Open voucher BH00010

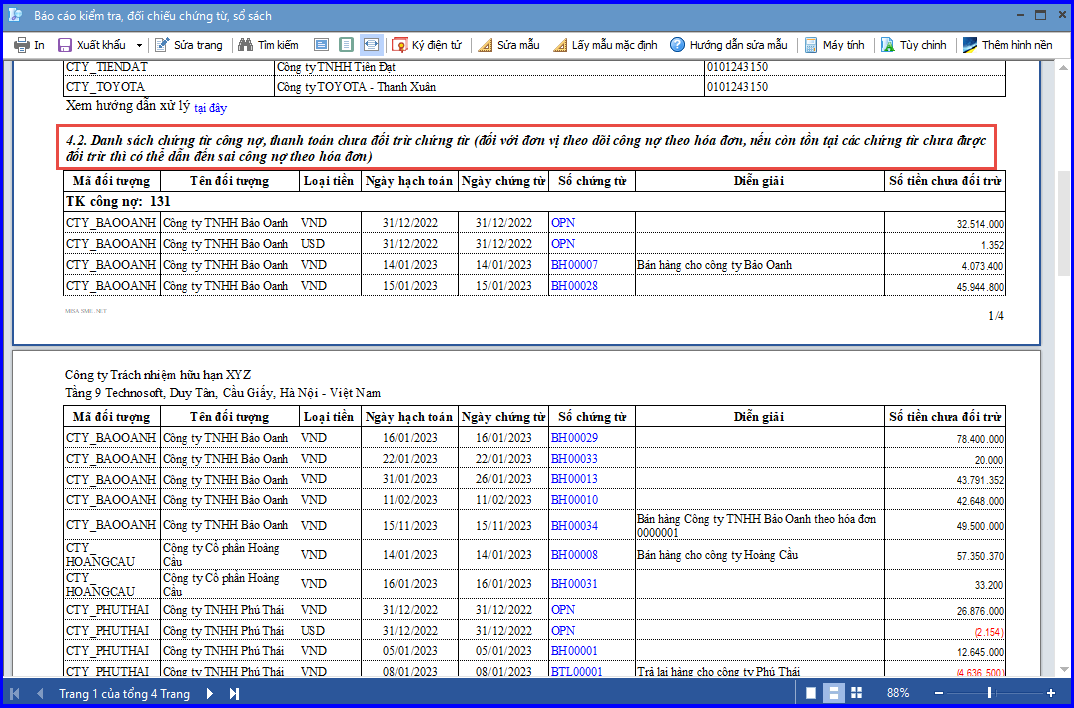(x=574, y=500)
